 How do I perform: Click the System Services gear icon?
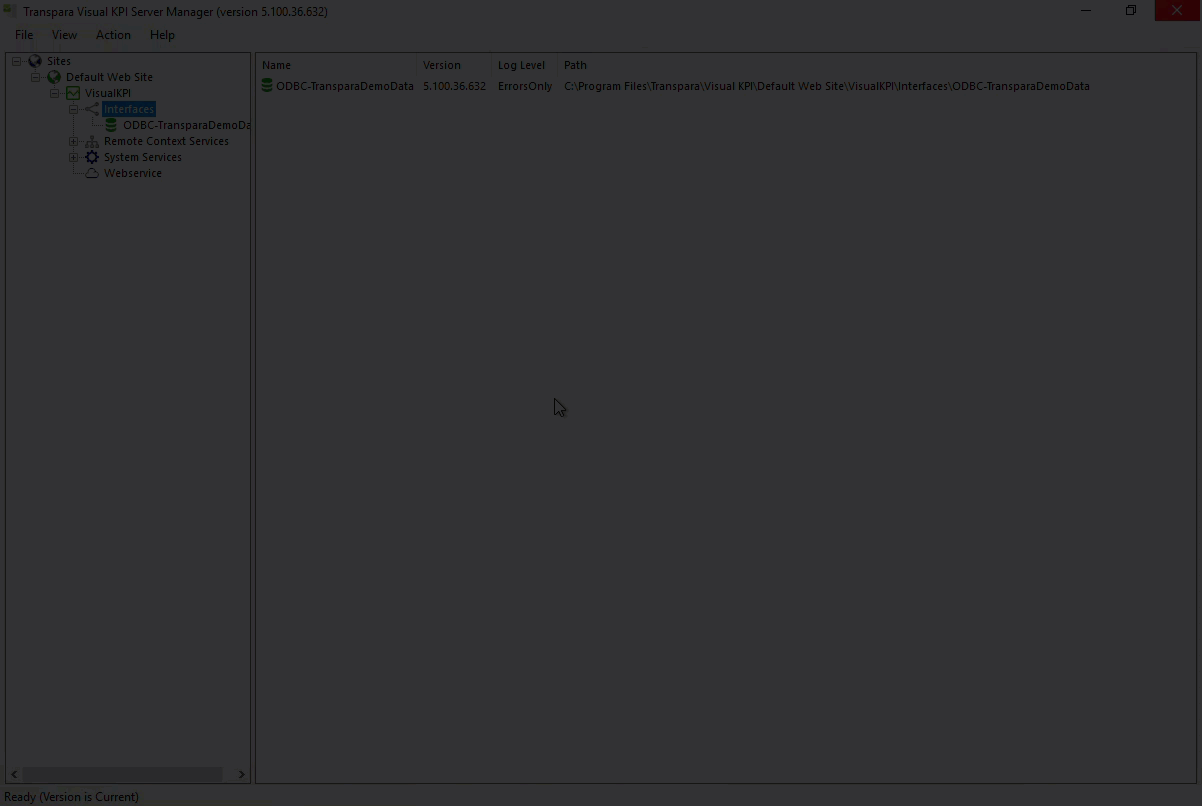92,157
